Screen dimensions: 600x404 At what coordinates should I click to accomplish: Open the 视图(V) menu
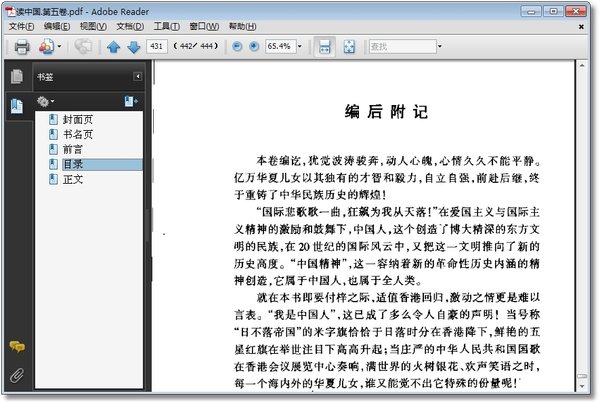tap(93, 26)
